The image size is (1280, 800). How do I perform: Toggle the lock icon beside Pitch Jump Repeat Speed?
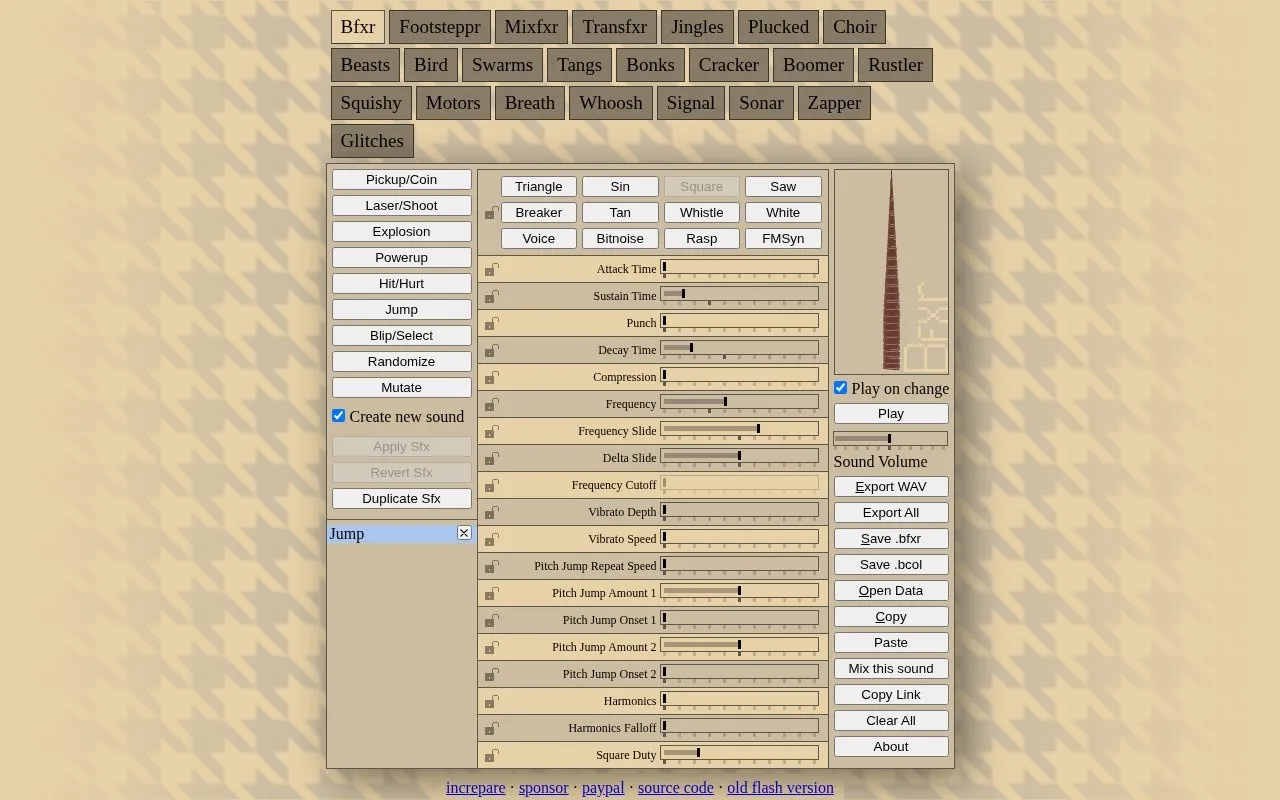pos(492,567)
